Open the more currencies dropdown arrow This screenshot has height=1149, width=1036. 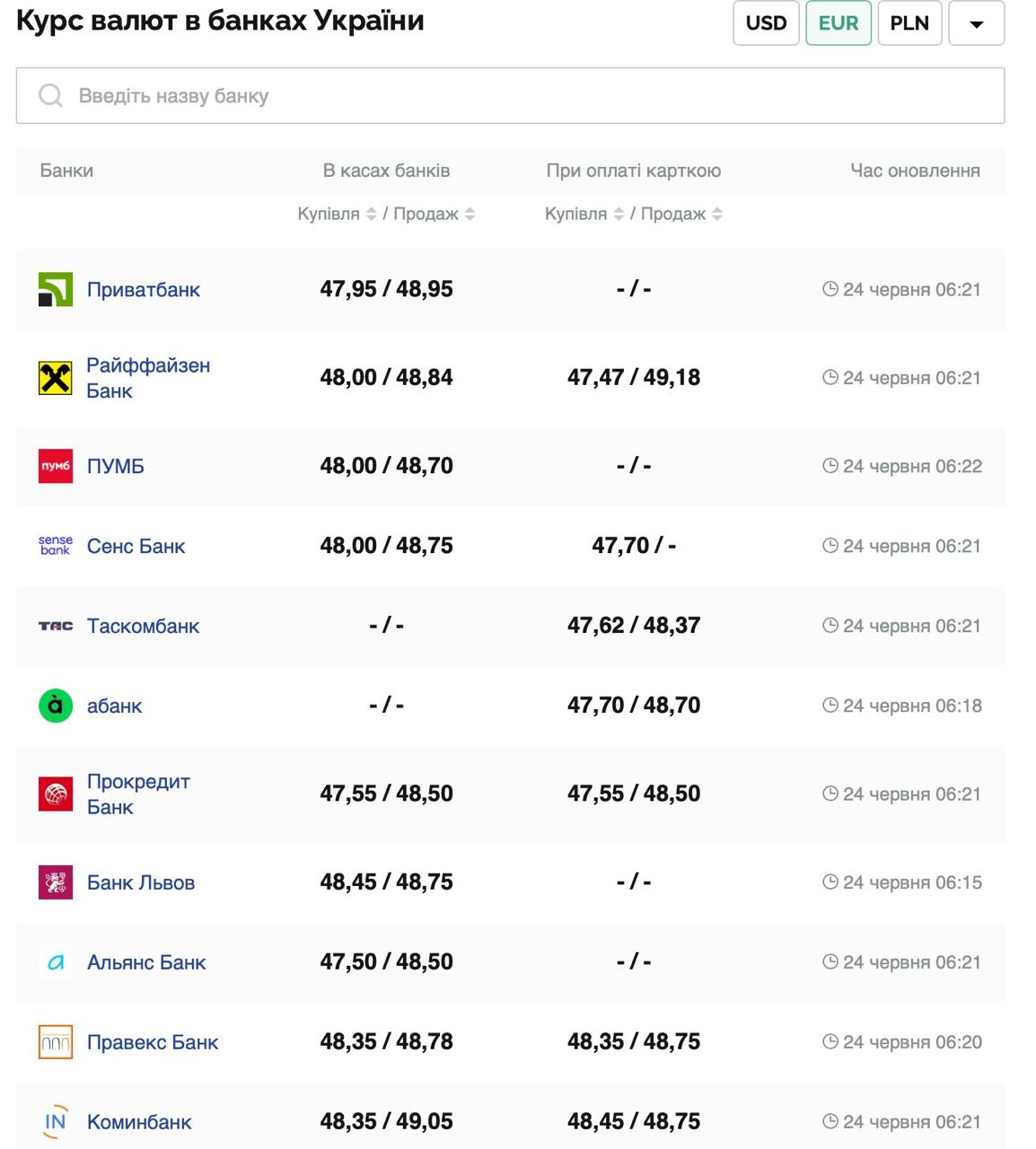coord(976,23)
